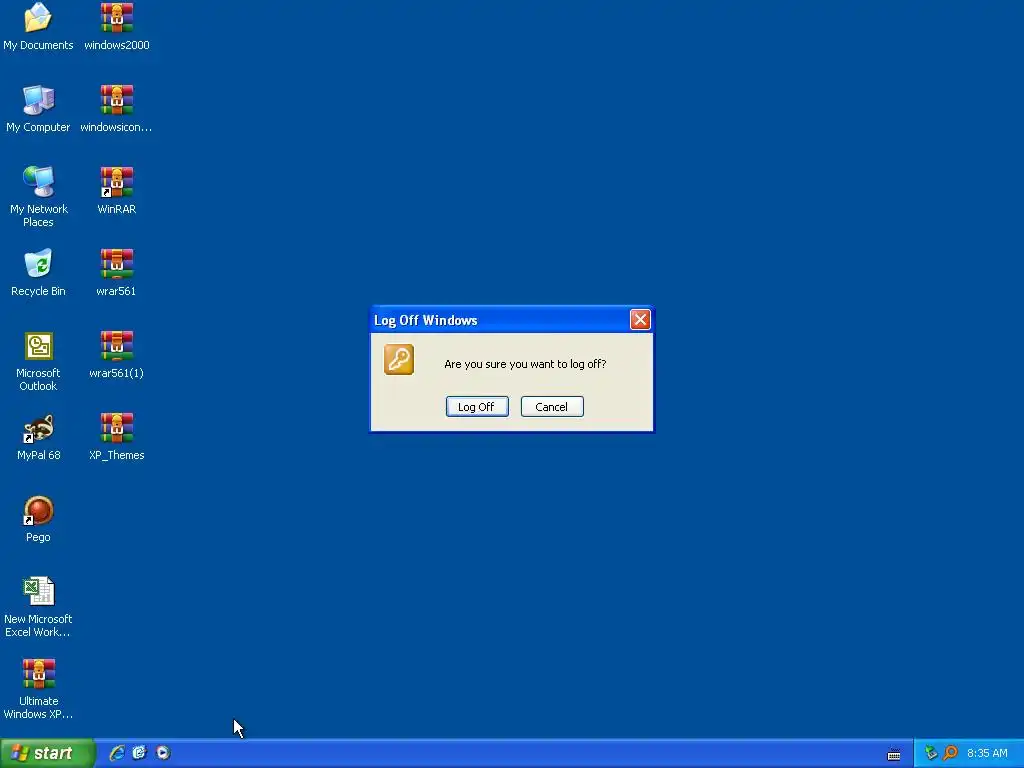Select the wrar561(1) archive icon
This screenshot has height=768, width=1024.
[x=116, y=355]
